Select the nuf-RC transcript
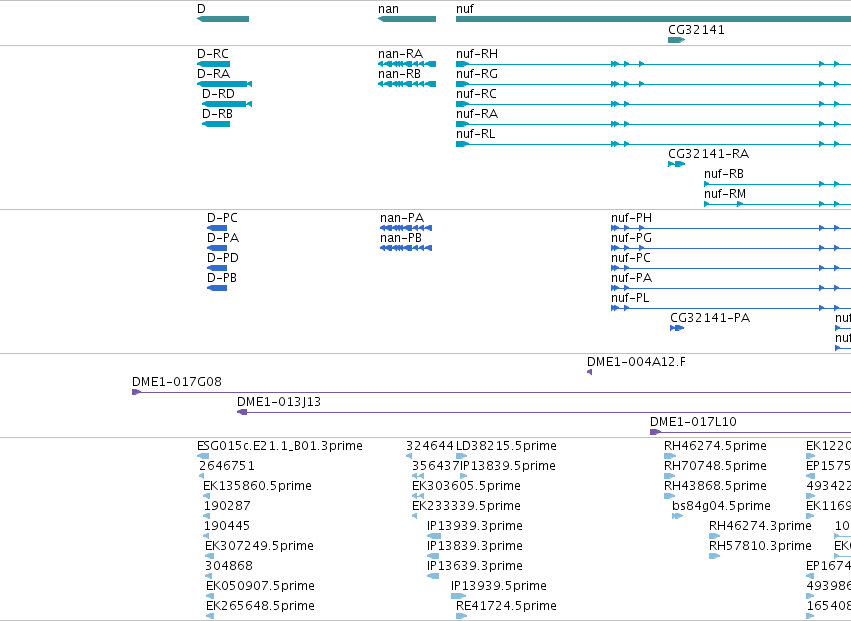Screen dimensions: 851x621 653,104
